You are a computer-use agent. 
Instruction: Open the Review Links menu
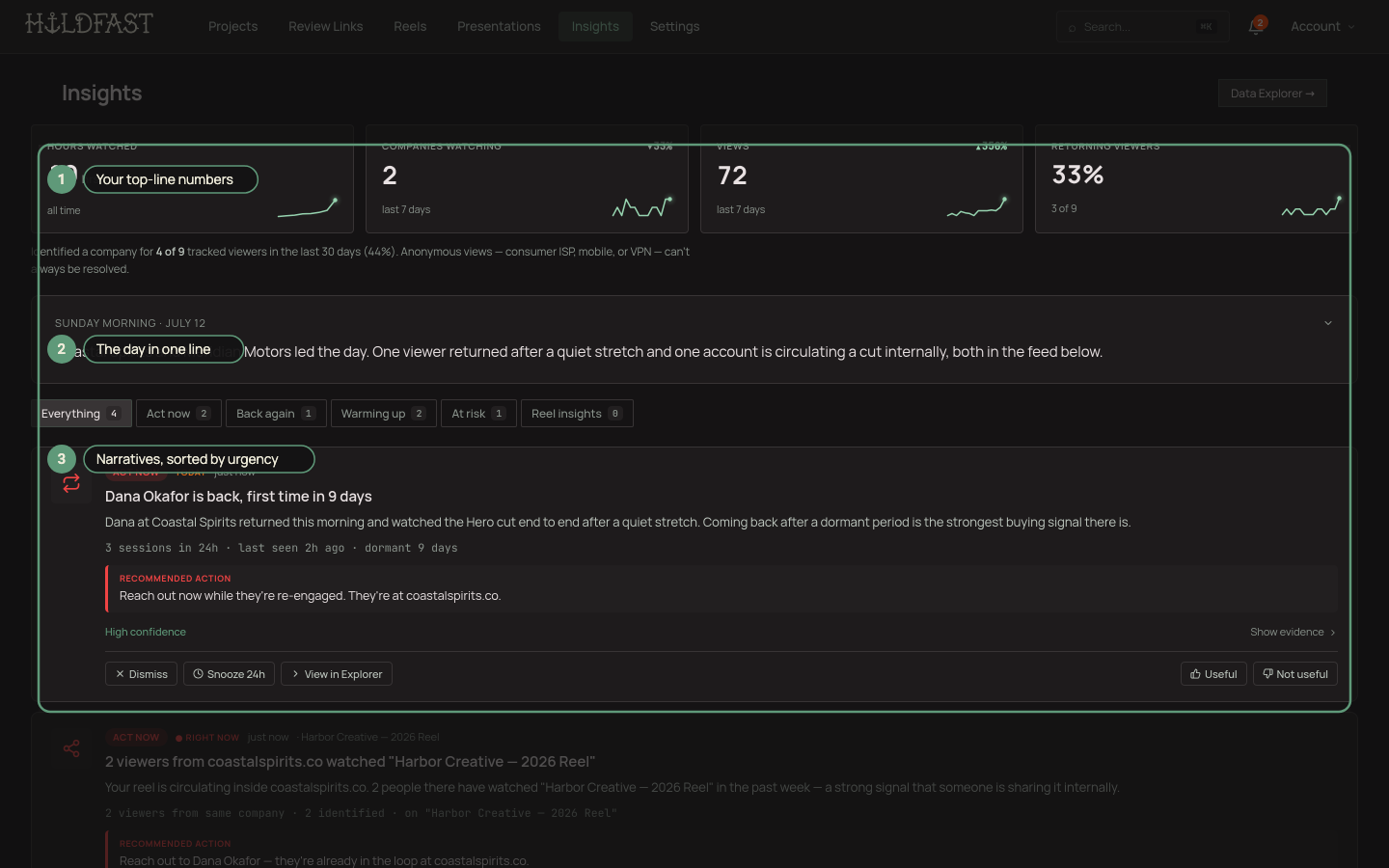326,26
